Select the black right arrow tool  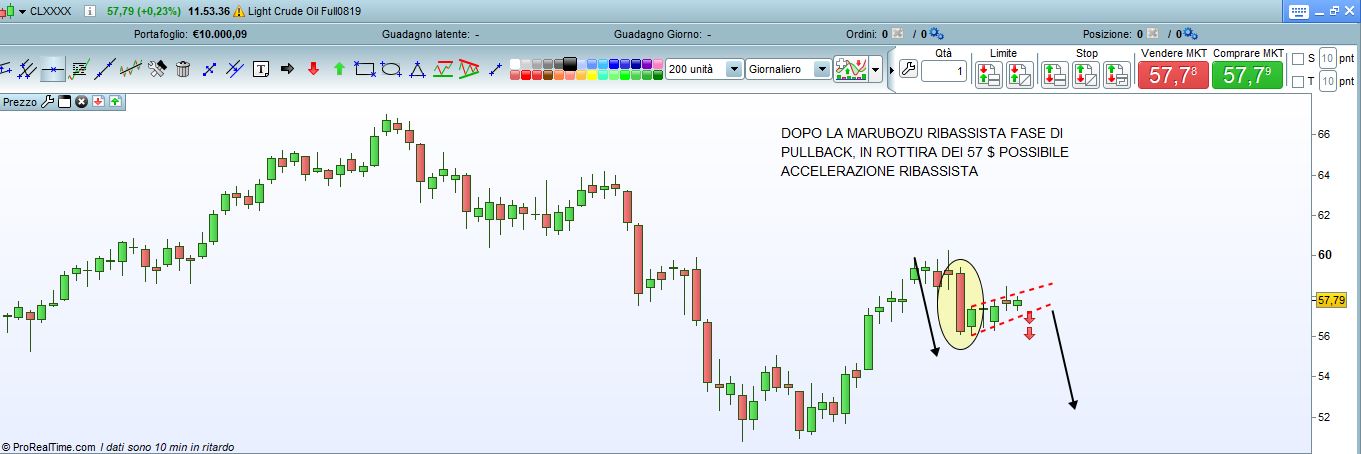(287, 69)
